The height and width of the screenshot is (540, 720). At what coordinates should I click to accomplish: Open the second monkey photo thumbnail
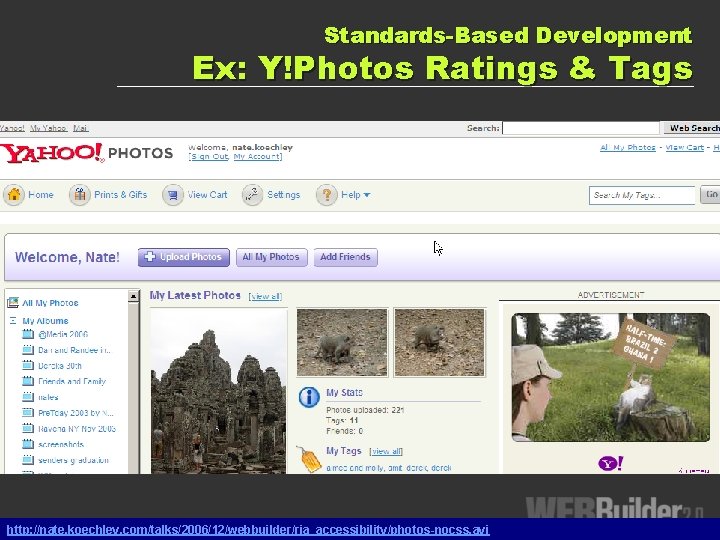coord(439,342)
